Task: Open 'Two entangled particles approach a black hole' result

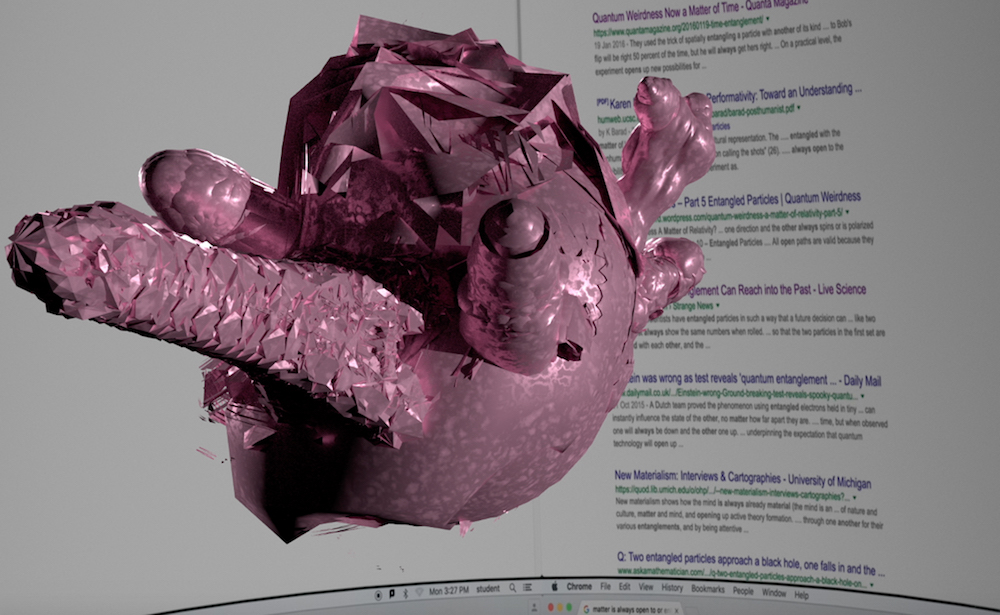Action: 751,563
